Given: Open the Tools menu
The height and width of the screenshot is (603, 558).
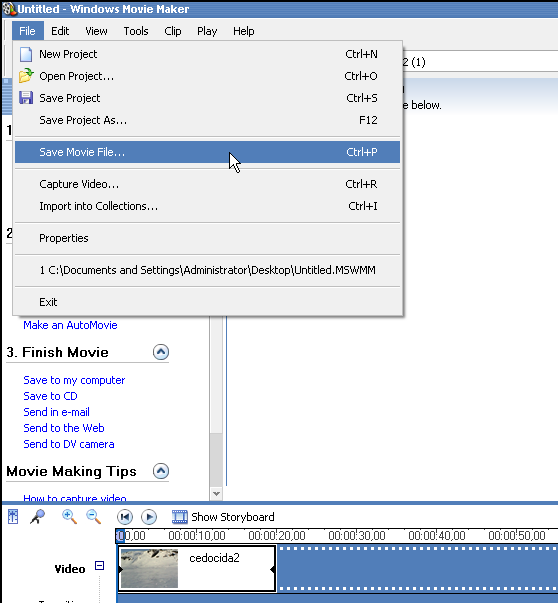Looking at the screenshot, I should tap(136, 31).
